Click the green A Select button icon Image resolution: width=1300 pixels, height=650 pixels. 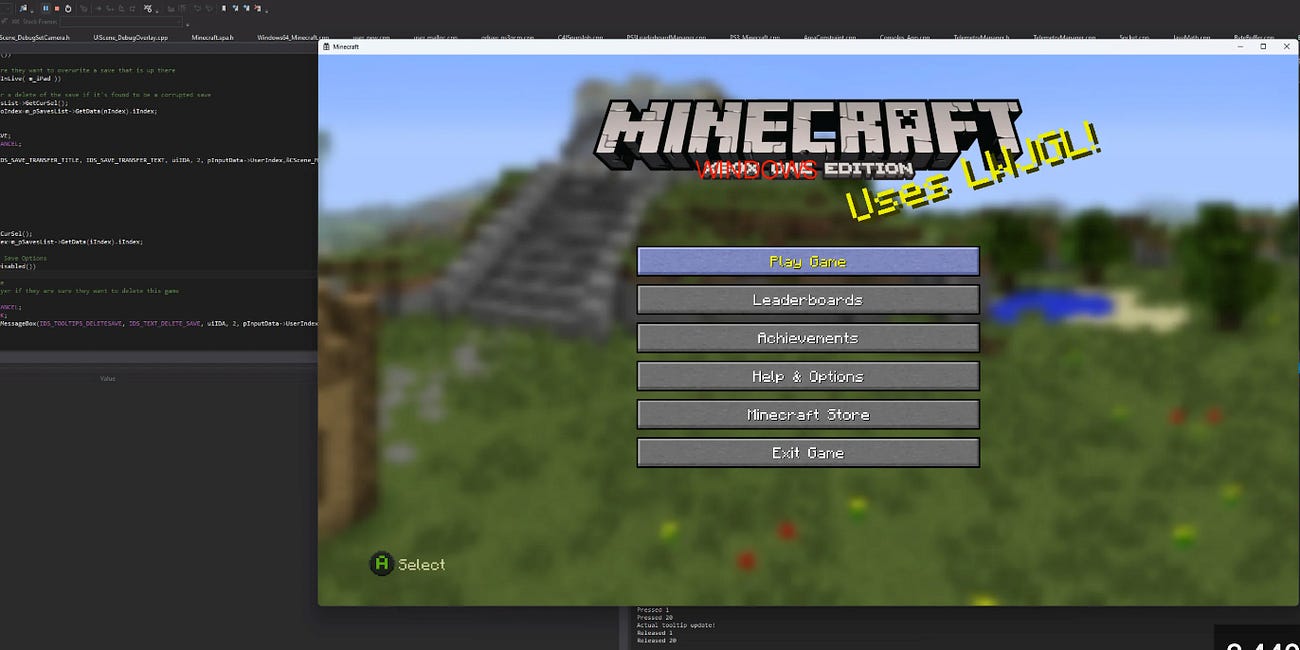coord(381,564)
